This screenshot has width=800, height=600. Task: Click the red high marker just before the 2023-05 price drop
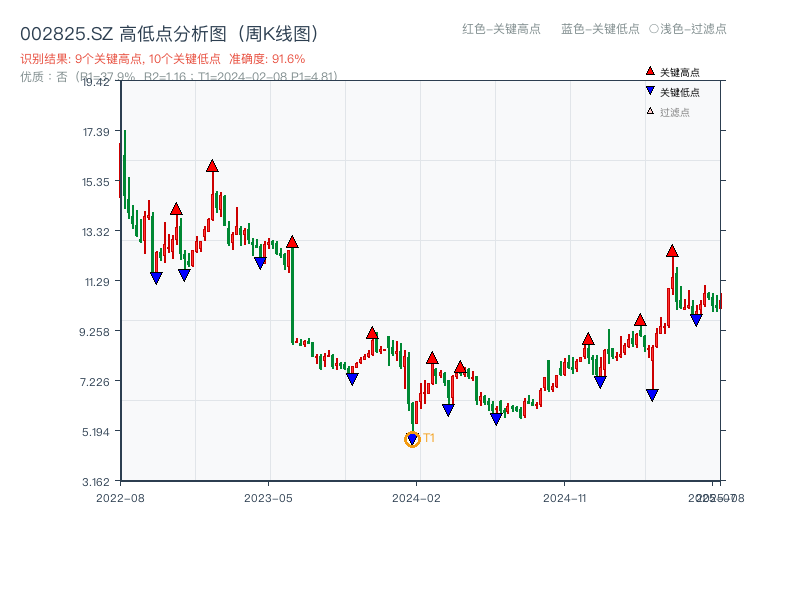pyautogui.click(x=292, y=242)
